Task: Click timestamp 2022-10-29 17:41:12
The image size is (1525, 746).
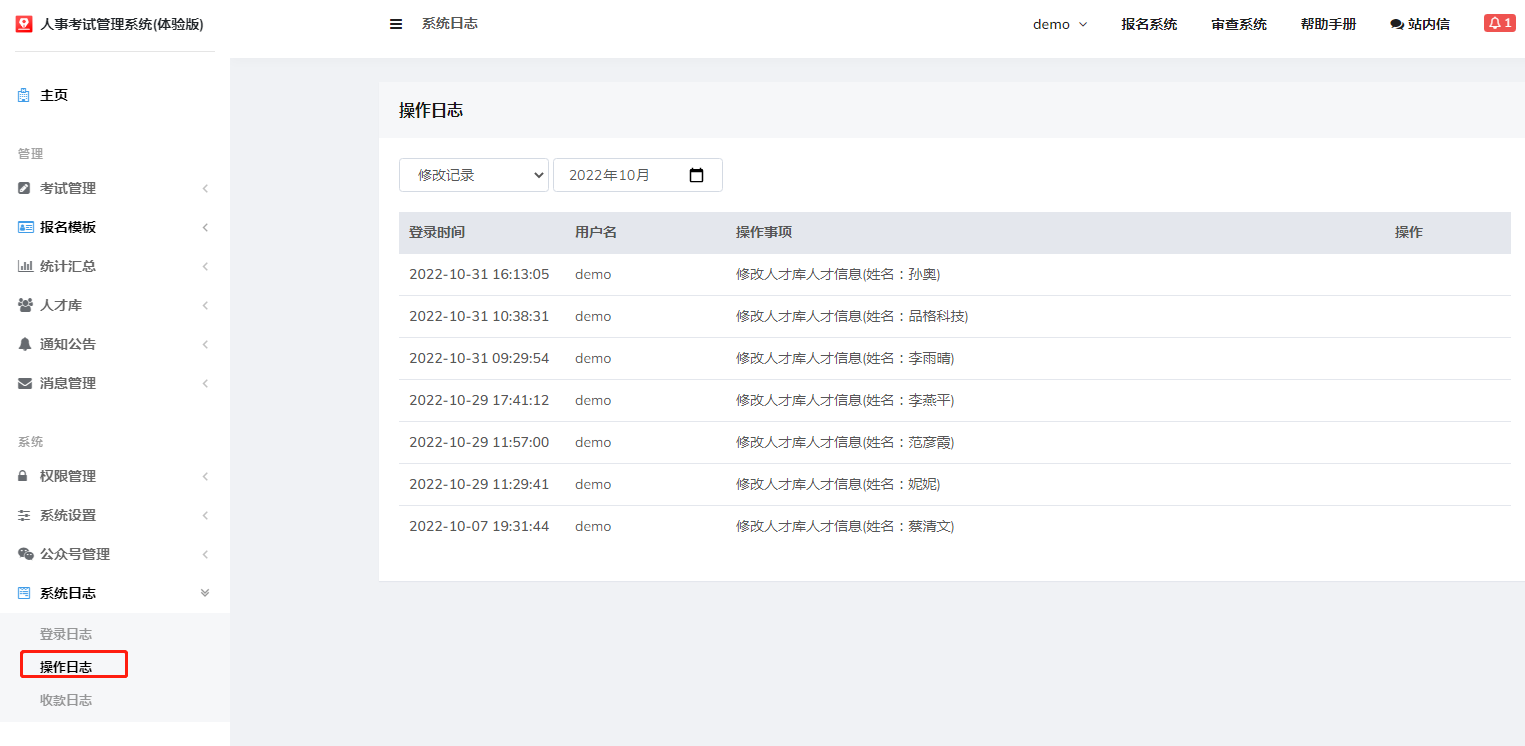Action: click(x=479, y=400)
